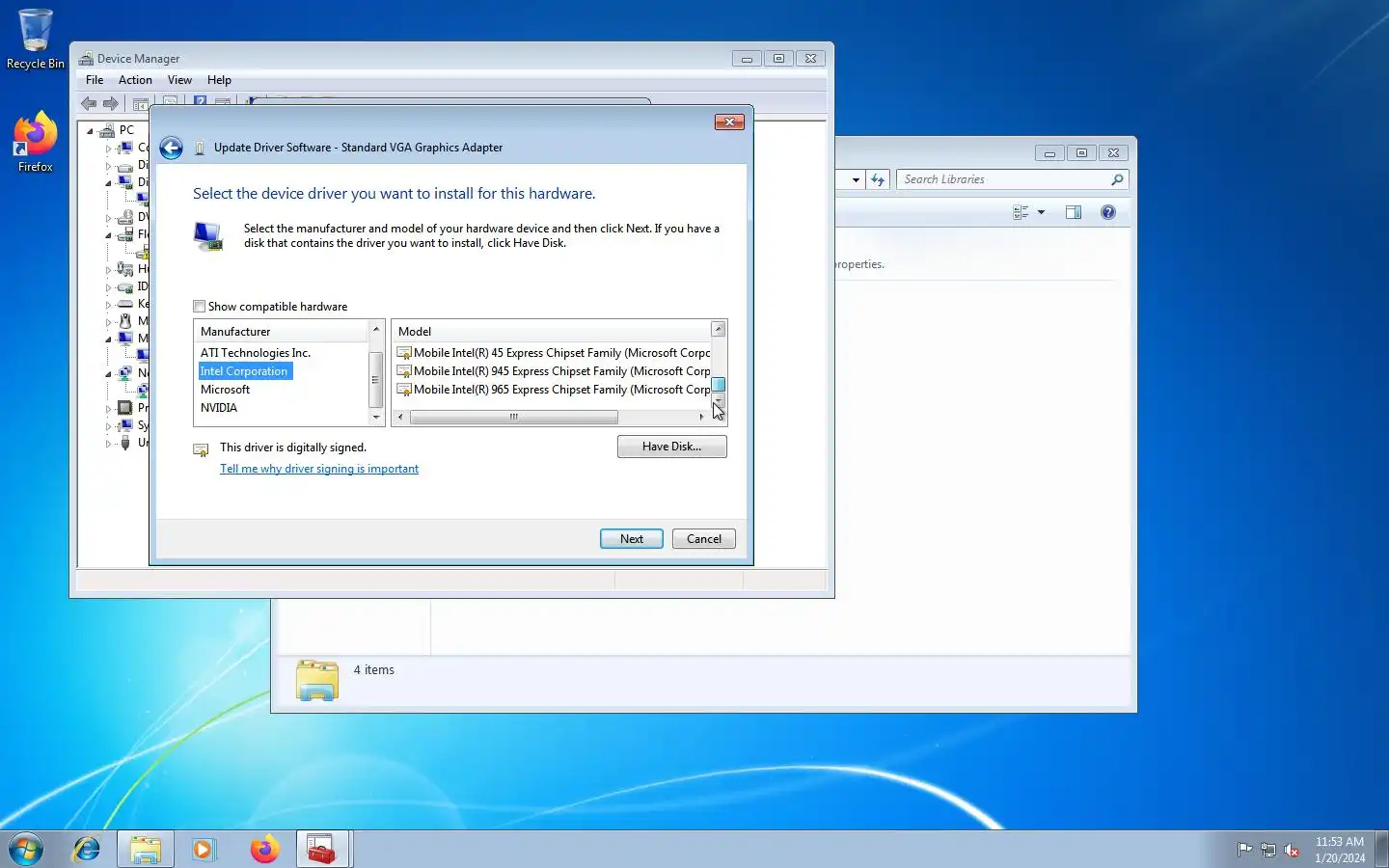
Task: Click the muted volume tray icon
Action: tap(1292, 850)
